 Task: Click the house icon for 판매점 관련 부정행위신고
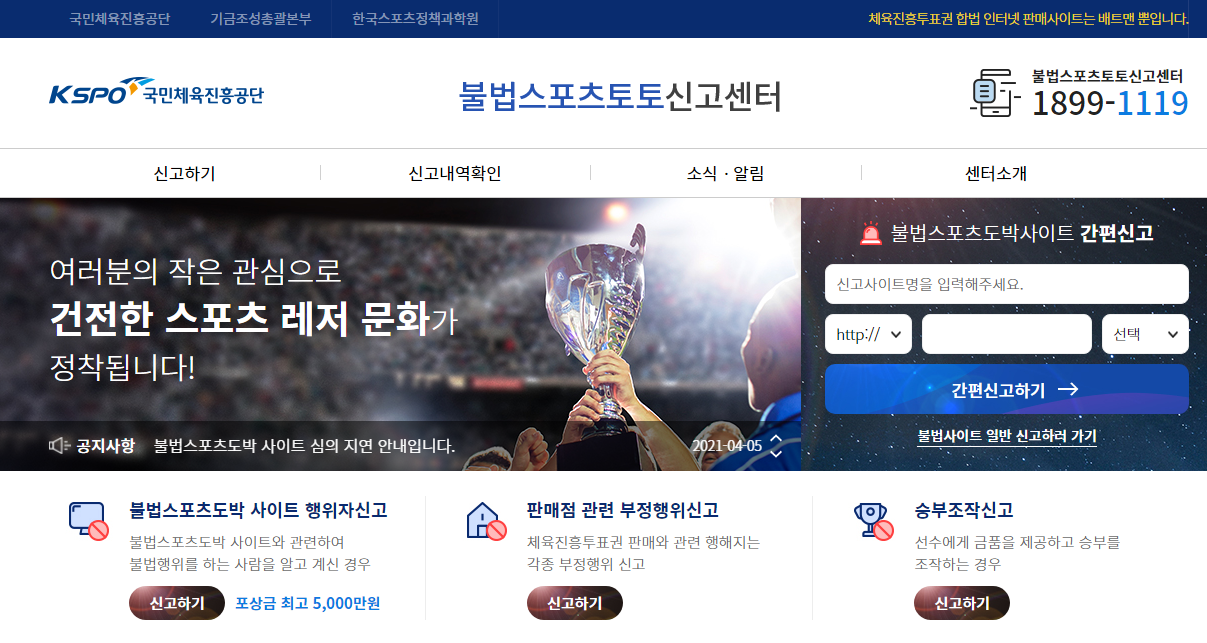point(486,520)
